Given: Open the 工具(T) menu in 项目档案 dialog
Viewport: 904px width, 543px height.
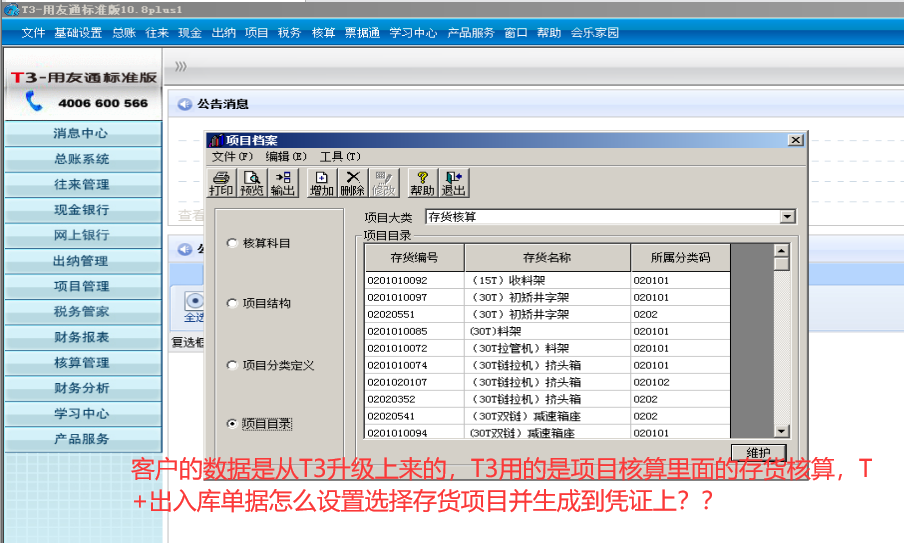Looking at the screenshot, I should point(340,156).
